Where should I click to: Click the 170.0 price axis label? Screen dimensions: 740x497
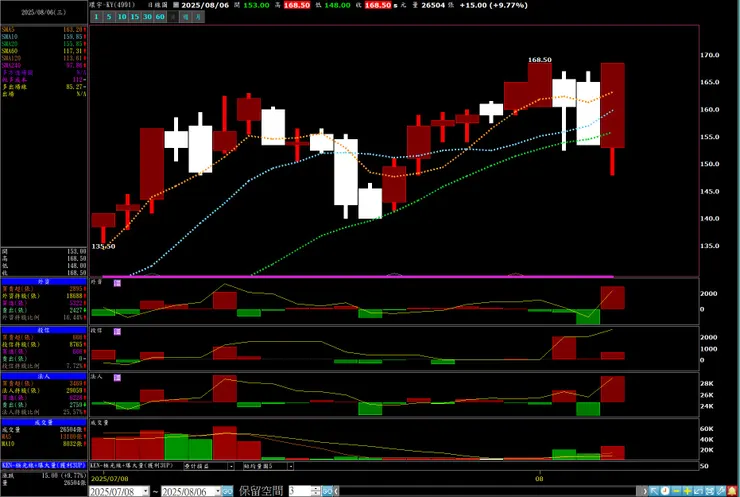[710, 55]
